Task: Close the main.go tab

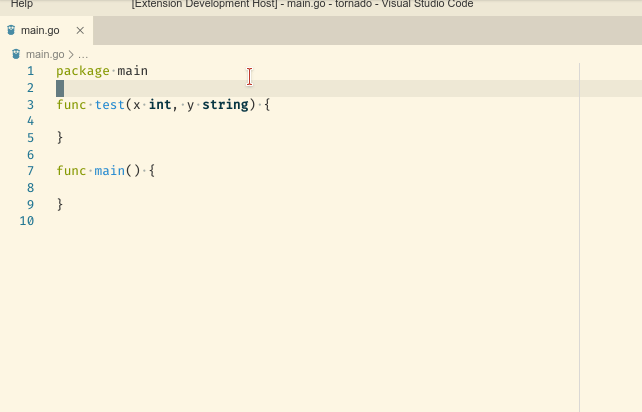Action: 80,30
